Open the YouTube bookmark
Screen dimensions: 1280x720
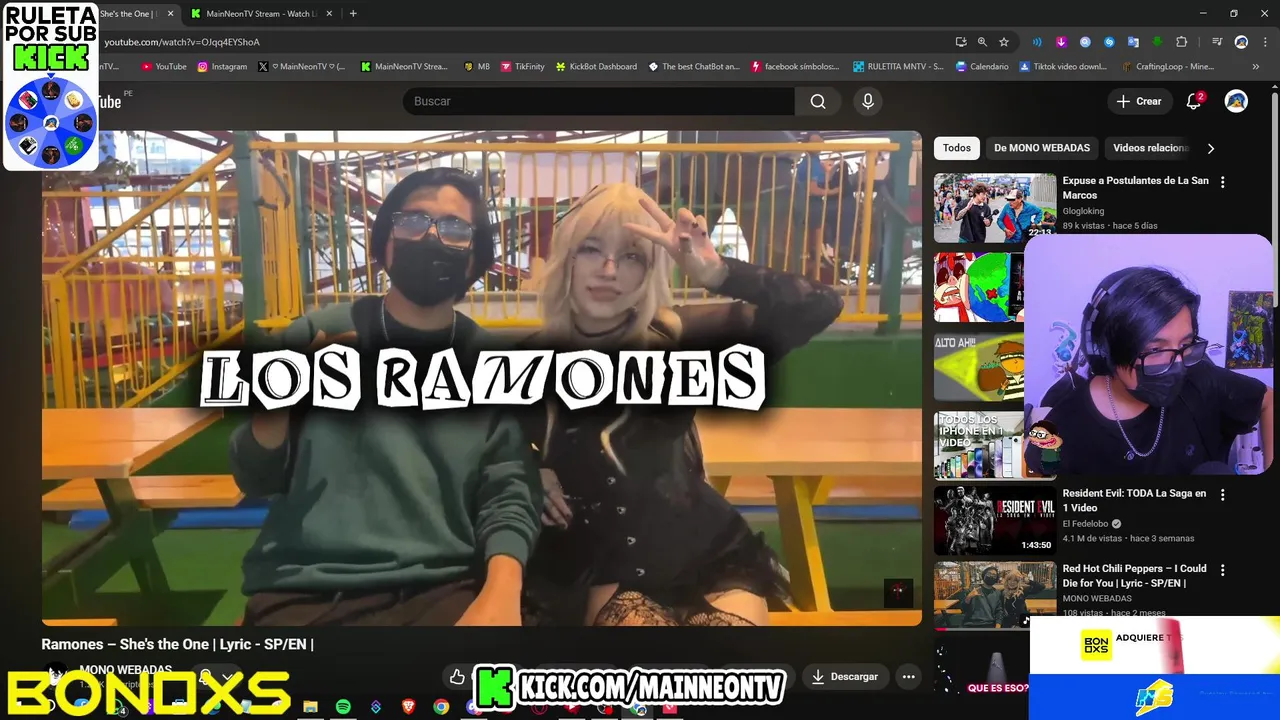click(x=164, y=67)
